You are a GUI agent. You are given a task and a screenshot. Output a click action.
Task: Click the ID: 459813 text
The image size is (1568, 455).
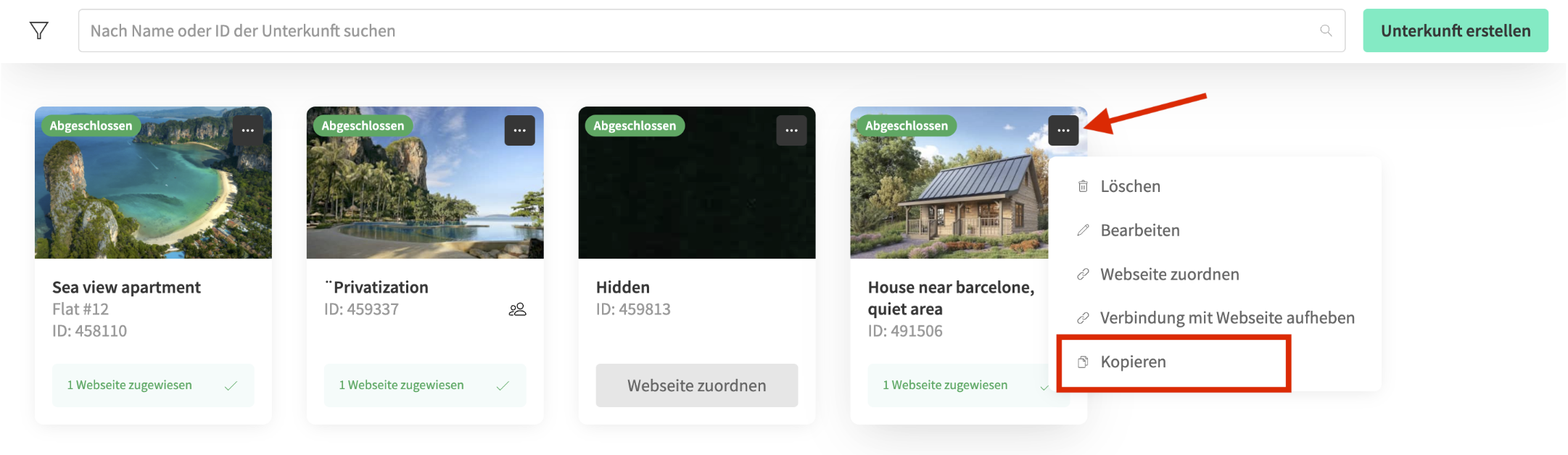(x=633, y=309)
